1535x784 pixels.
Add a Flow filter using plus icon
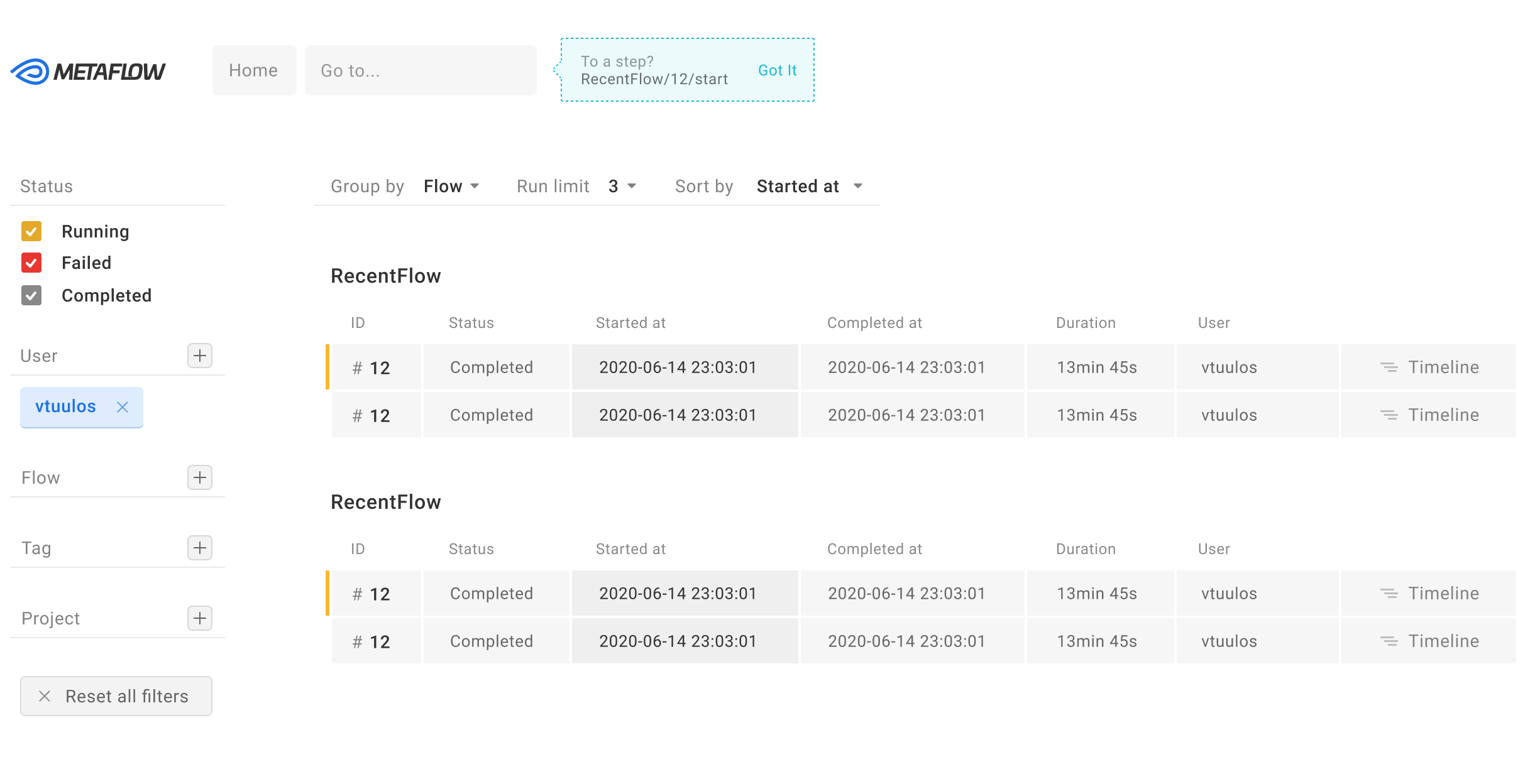tap(200, 477)
